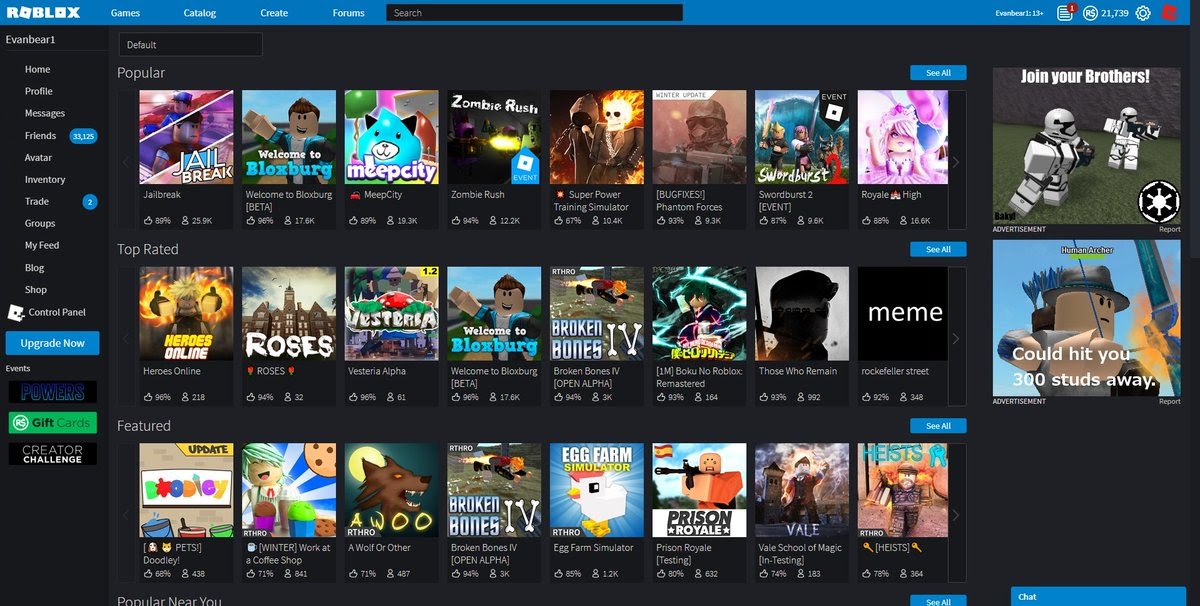Open the rockefeller street meme thumbnail
The width and height of the screenshot is (1200, 606).
point(905,313)
